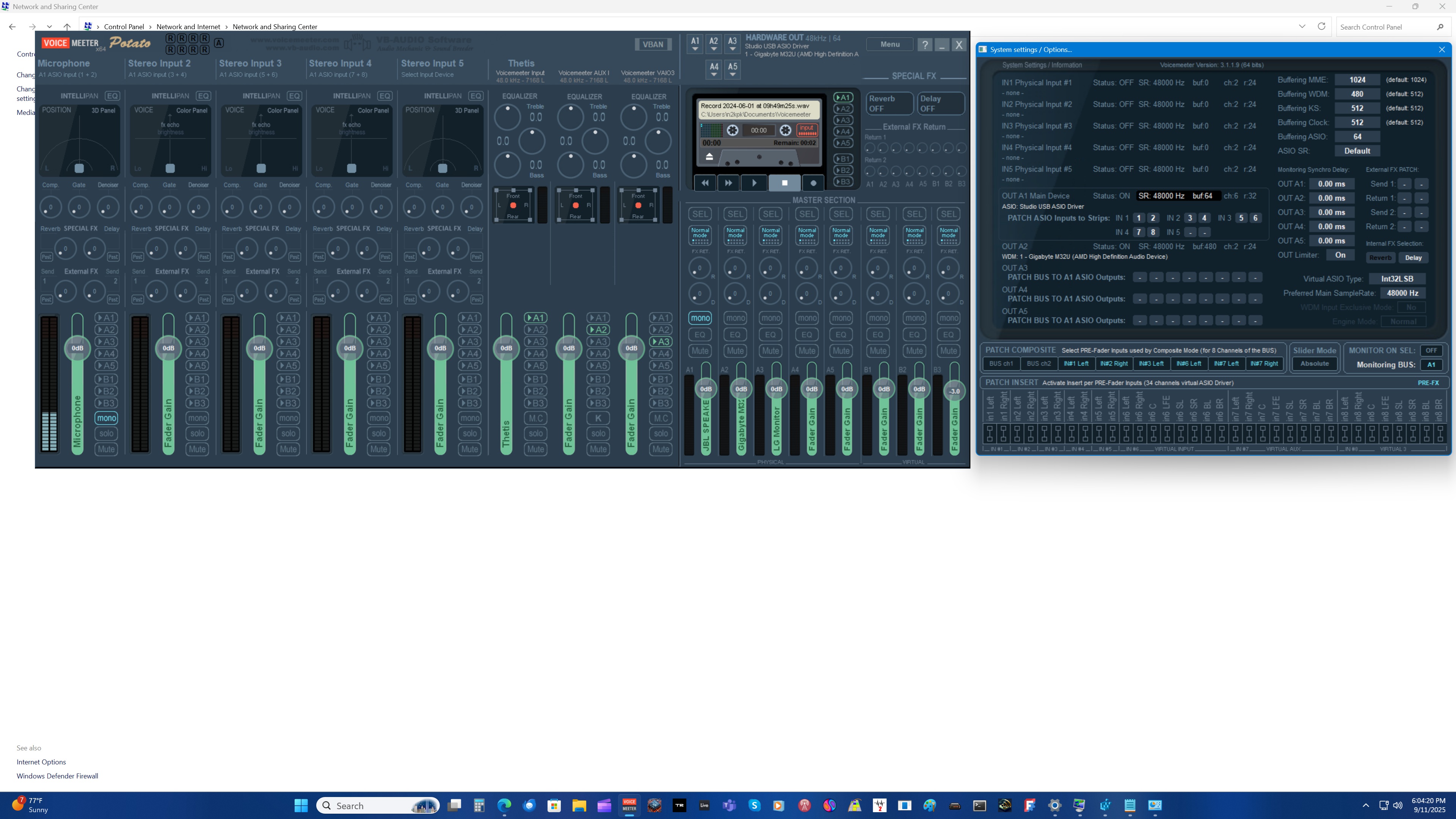Open hardware out A3 device selector
Viewport: 1456px width, 819px height.
(733, 44)
